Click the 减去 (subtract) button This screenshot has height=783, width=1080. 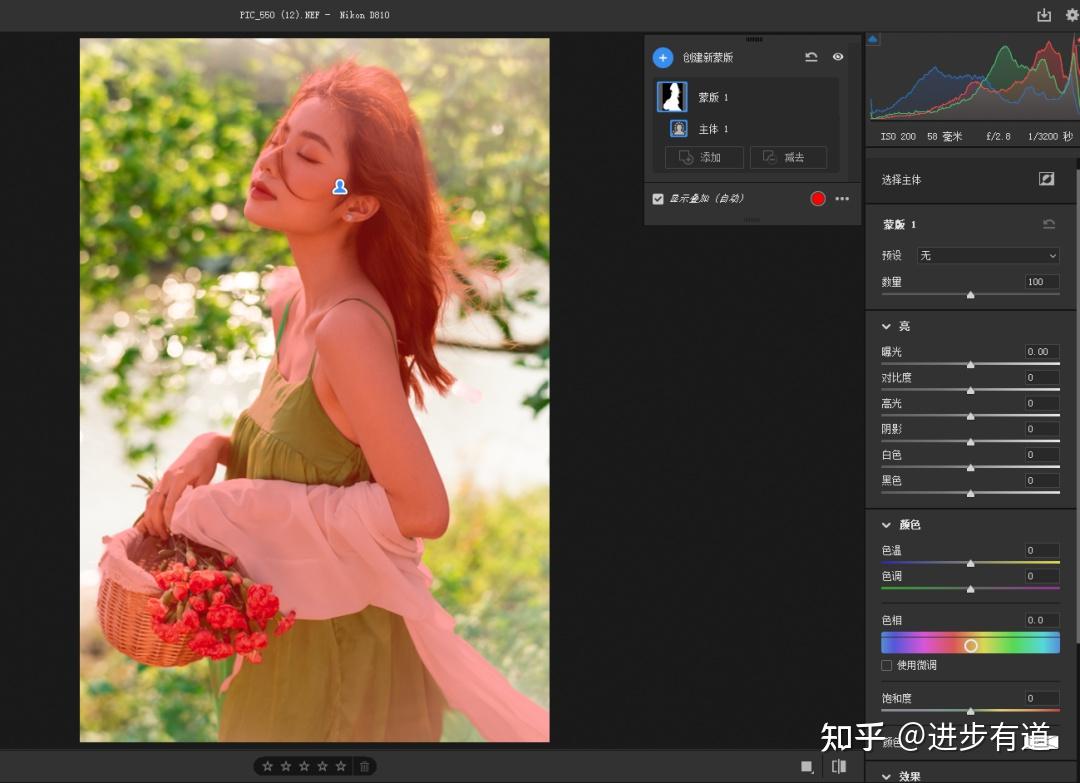coord(788,158)
